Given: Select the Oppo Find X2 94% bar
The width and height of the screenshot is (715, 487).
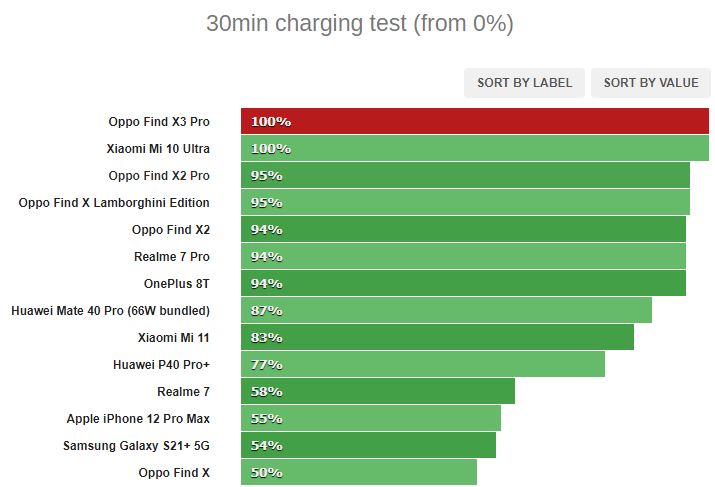Looking at the screenshot, I should coord(463,229).
